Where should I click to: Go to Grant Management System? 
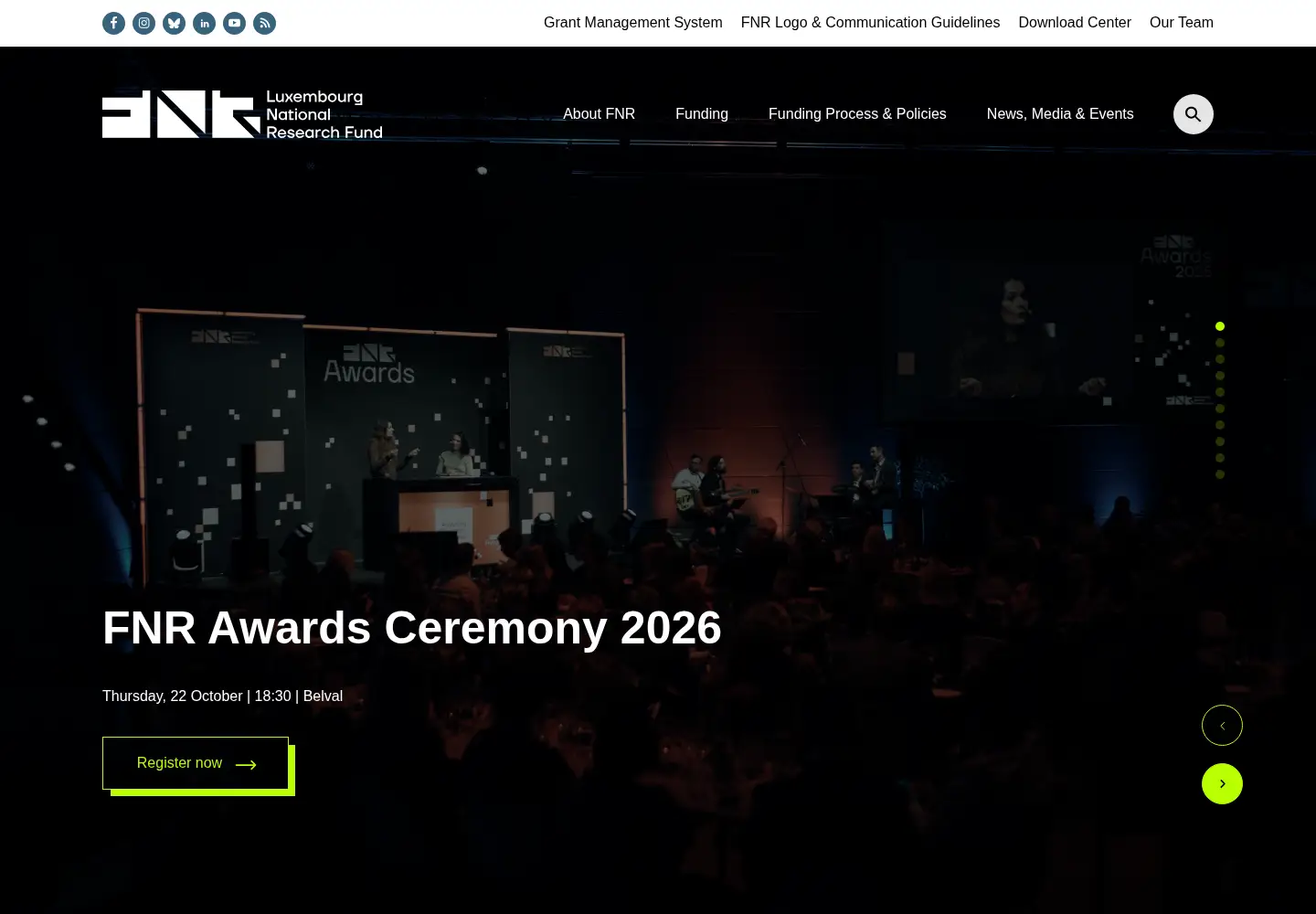[x=633, y=23]
